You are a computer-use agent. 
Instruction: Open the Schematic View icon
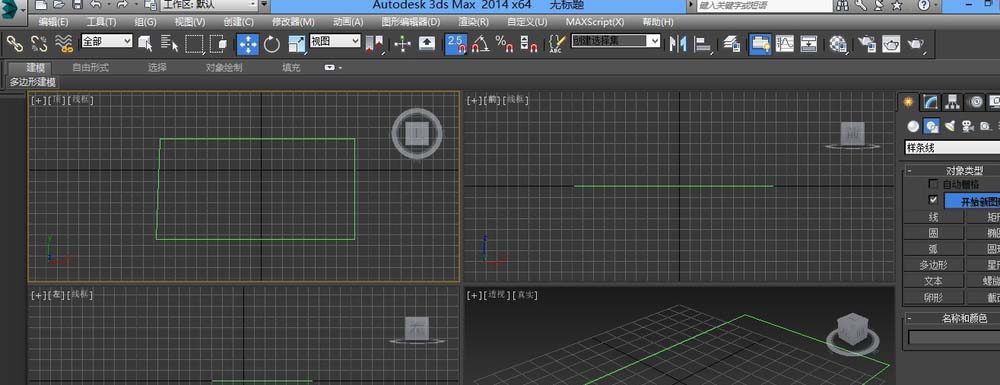coord(809,43)
